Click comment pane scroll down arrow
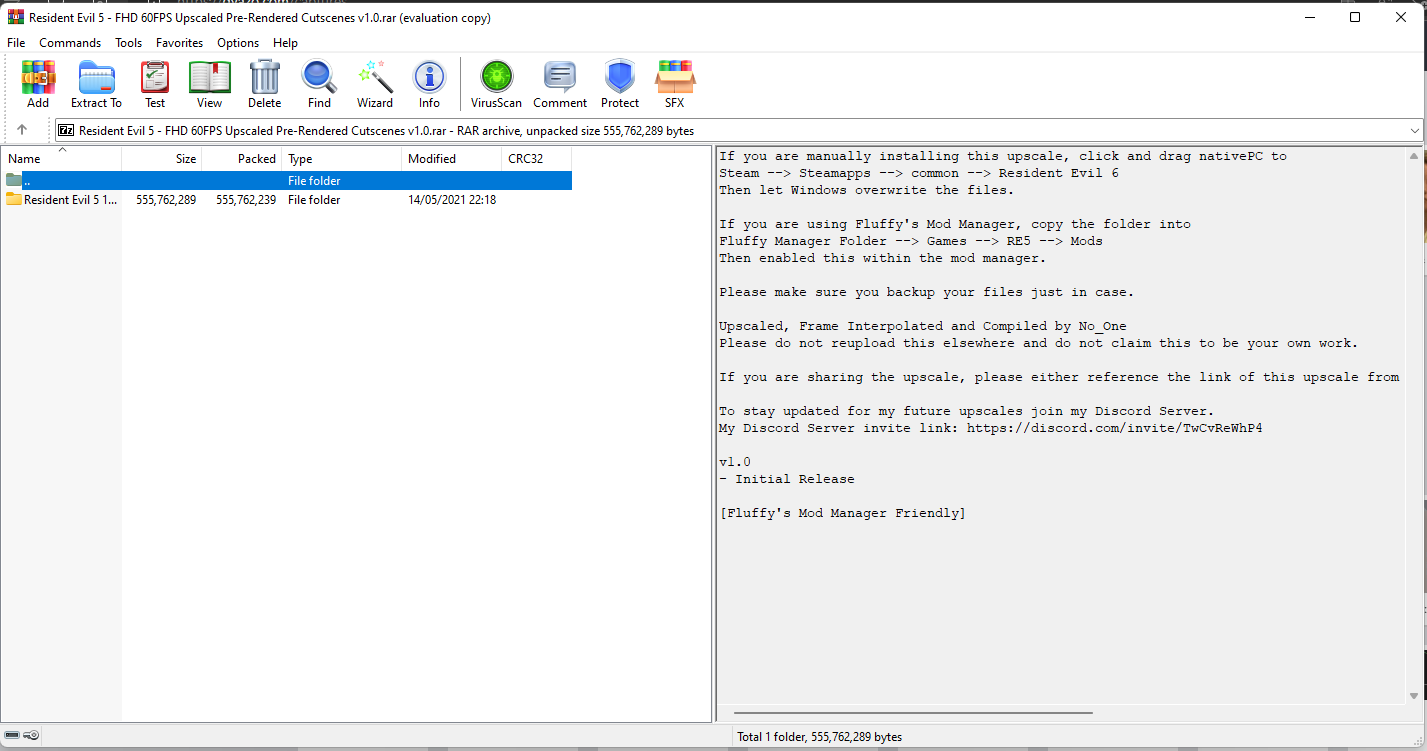1427x751 pixels. point(1414,696)
